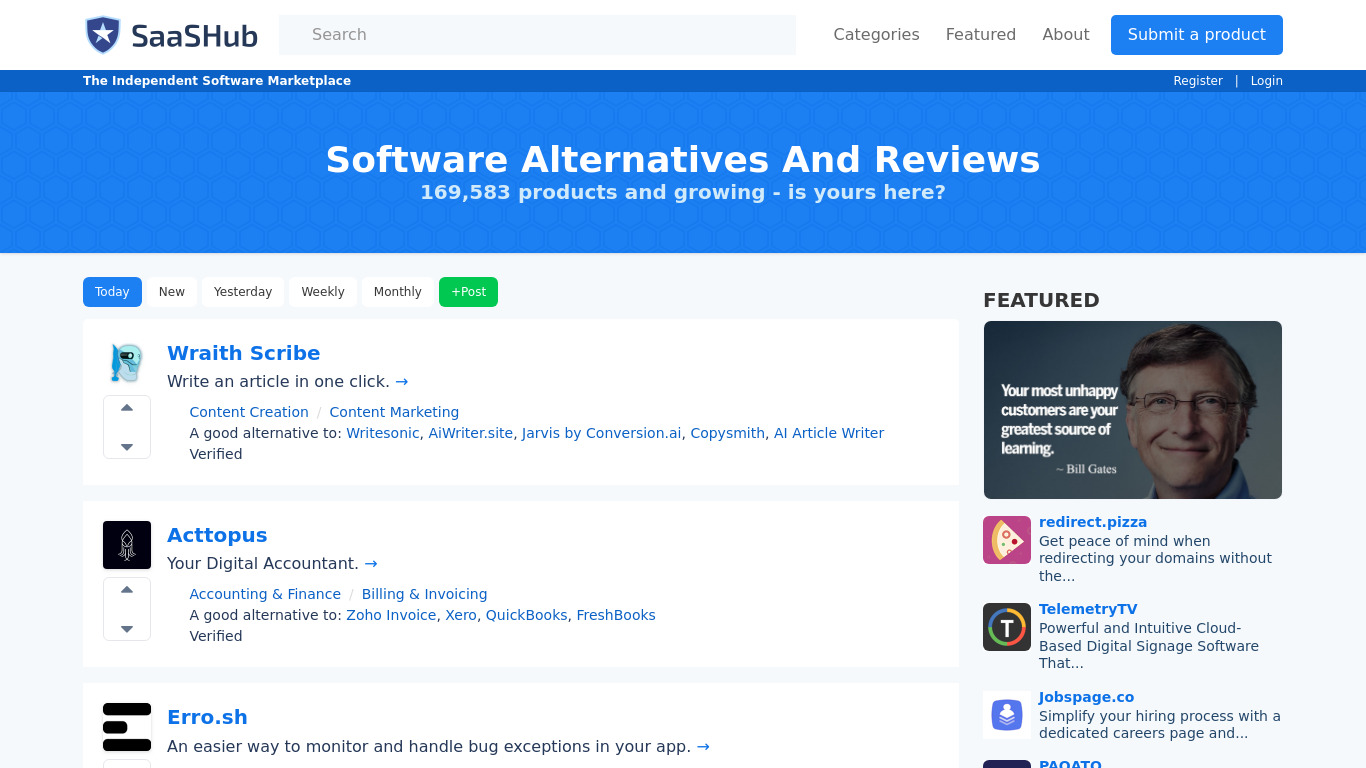Go to the About page
Viewport: 1366px width, 768px height.
pyautogui.click(x=1066, y=34)
